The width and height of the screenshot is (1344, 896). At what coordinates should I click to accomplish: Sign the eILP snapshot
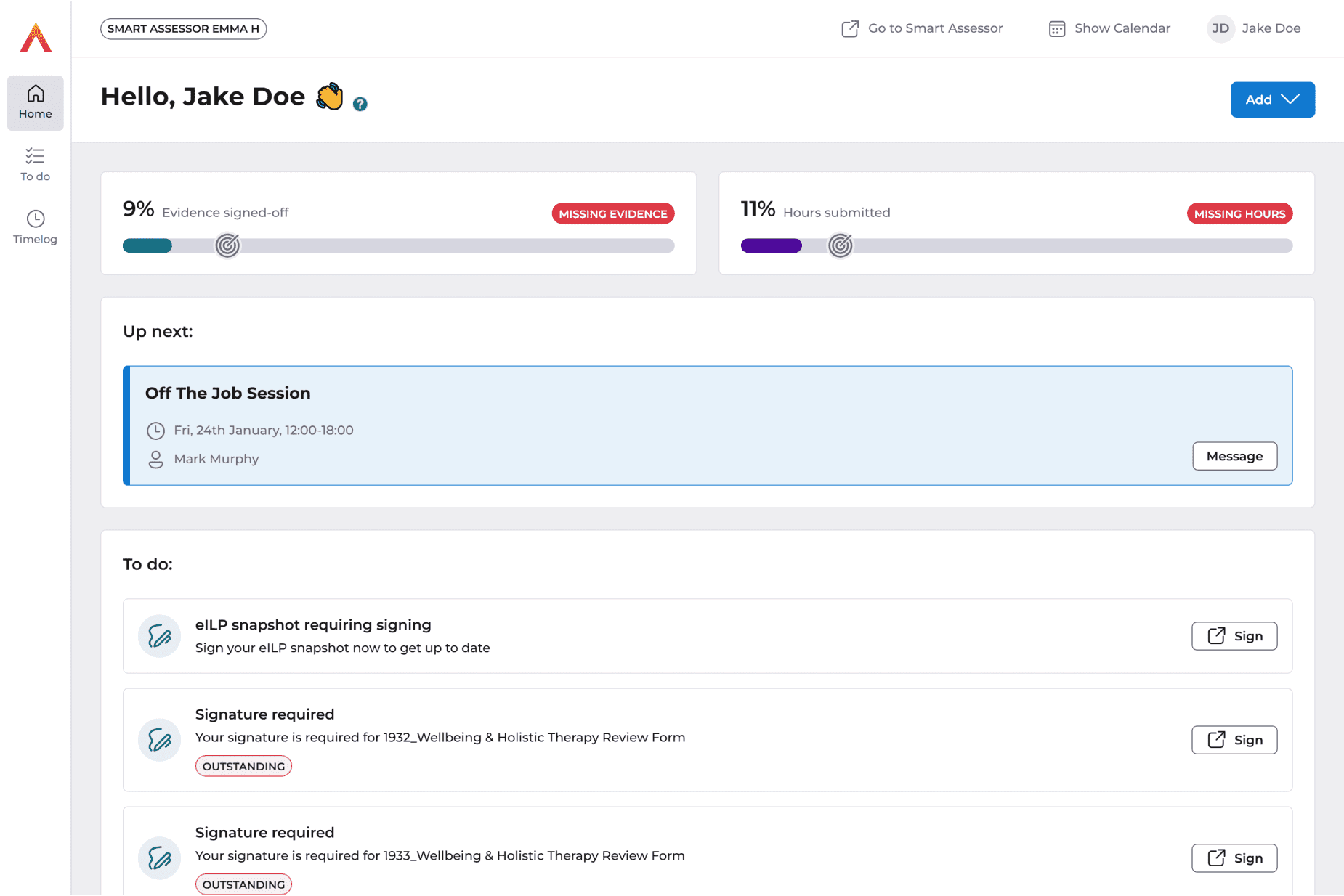[1234, 636]
